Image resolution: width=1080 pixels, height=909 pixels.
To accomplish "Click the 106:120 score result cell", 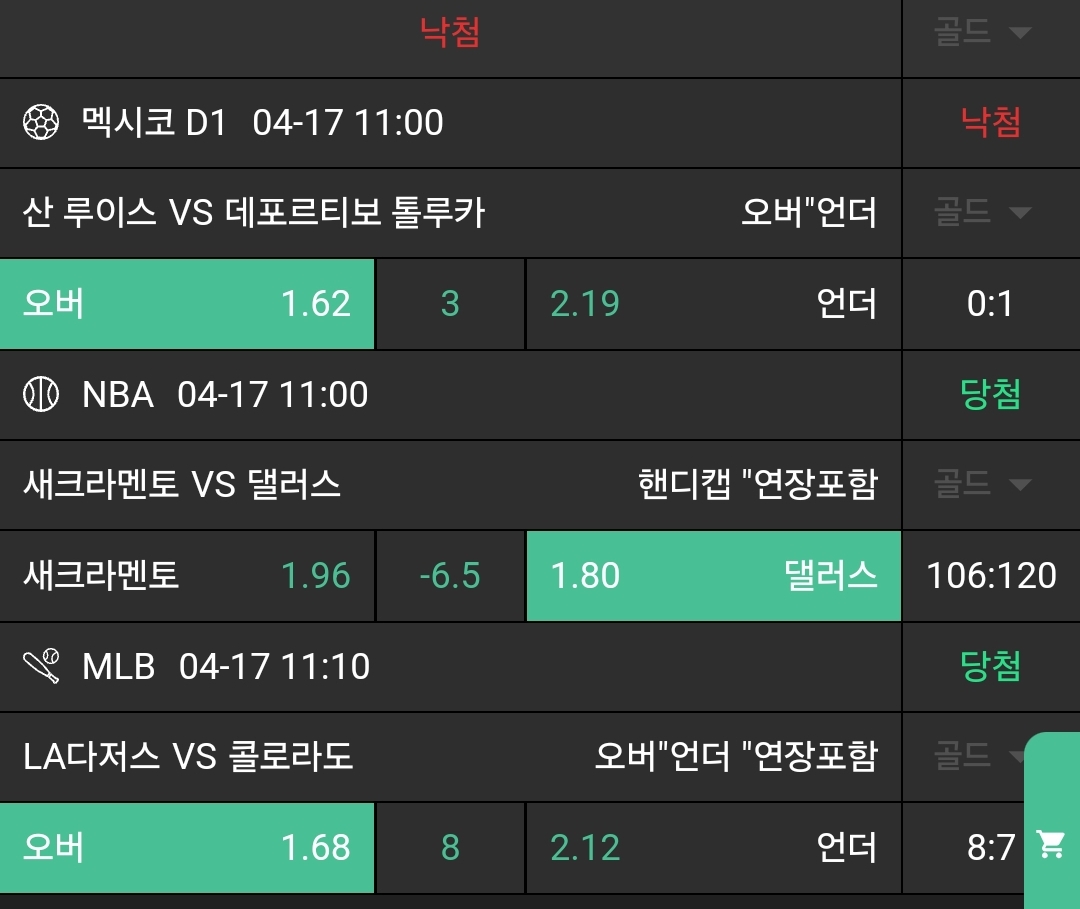I will point(990,576).
